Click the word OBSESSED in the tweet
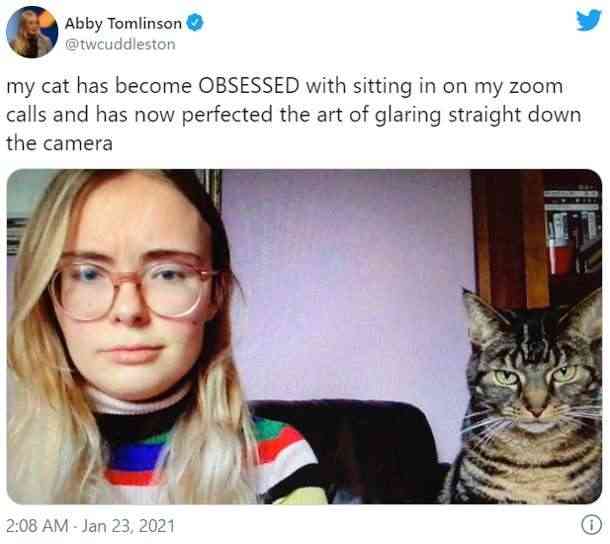This screenshot has height=544, width=610. point(249,86)
